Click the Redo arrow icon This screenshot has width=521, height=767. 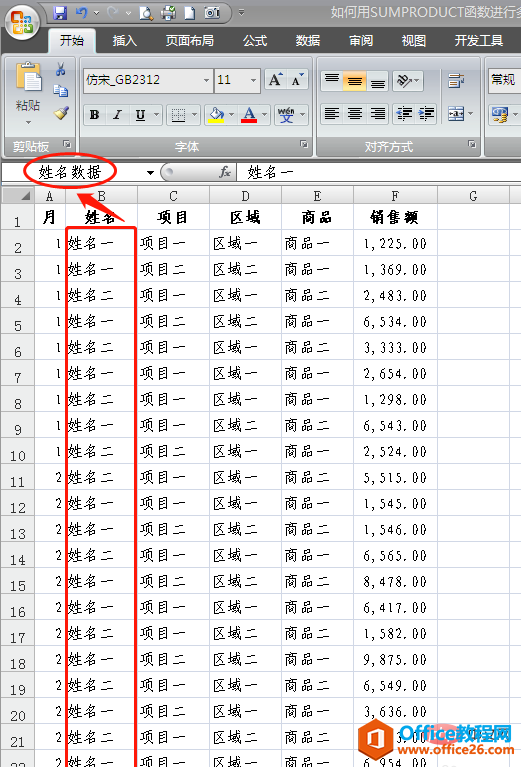(113, 13)
